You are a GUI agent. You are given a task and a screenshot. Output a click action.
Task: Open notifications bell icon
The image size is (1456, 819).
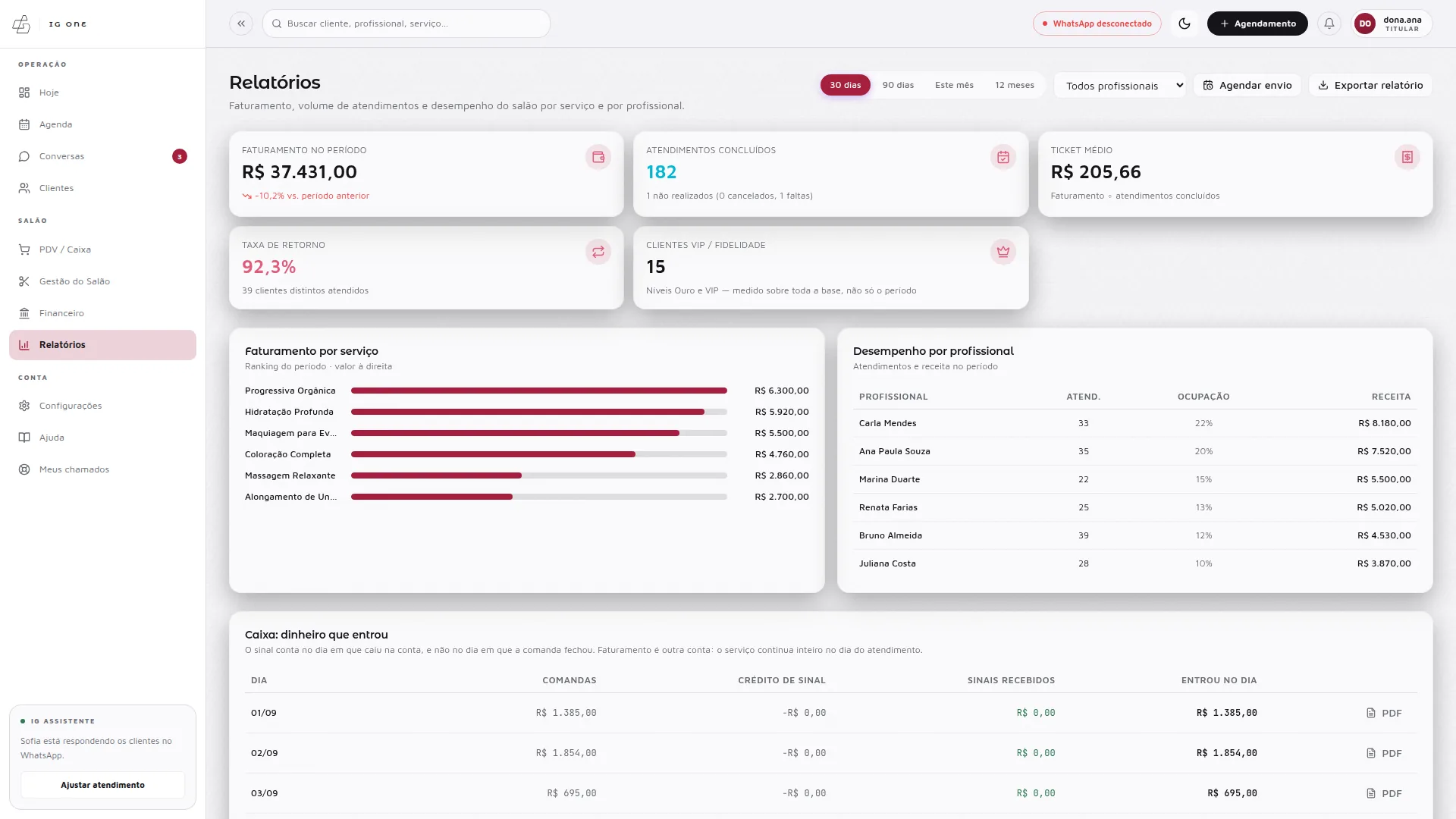1329,24
